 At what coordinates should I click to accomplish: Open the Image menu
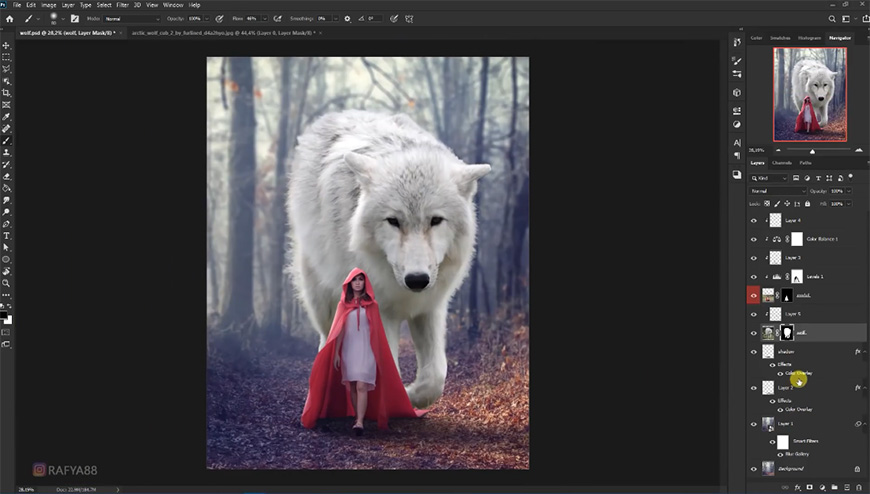point(48,5)
